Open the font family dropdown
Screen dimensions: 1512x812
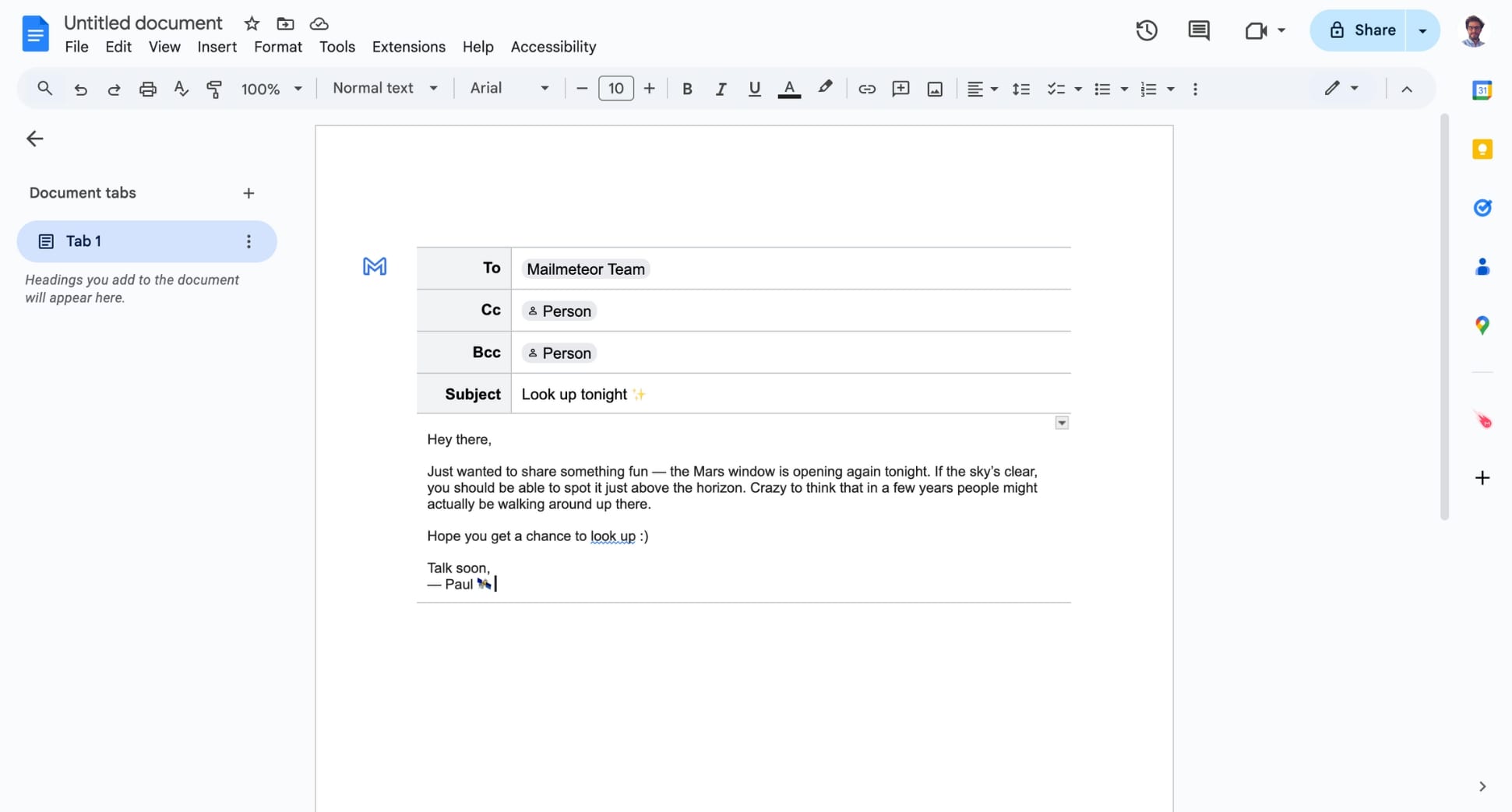(507, 88)
